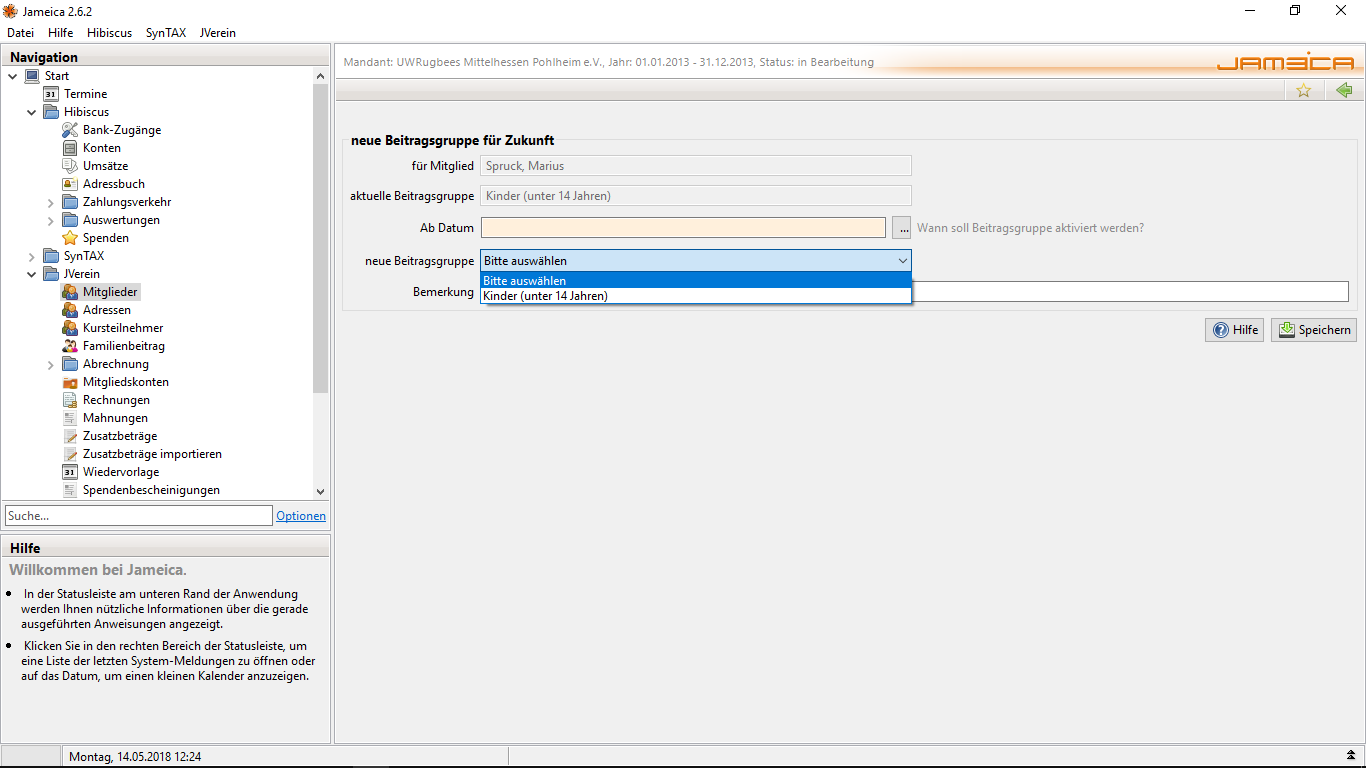This screenshot has width=1366, height=768.
Task: Click the Termine calendar icon
Action: (x=51, y=94)
